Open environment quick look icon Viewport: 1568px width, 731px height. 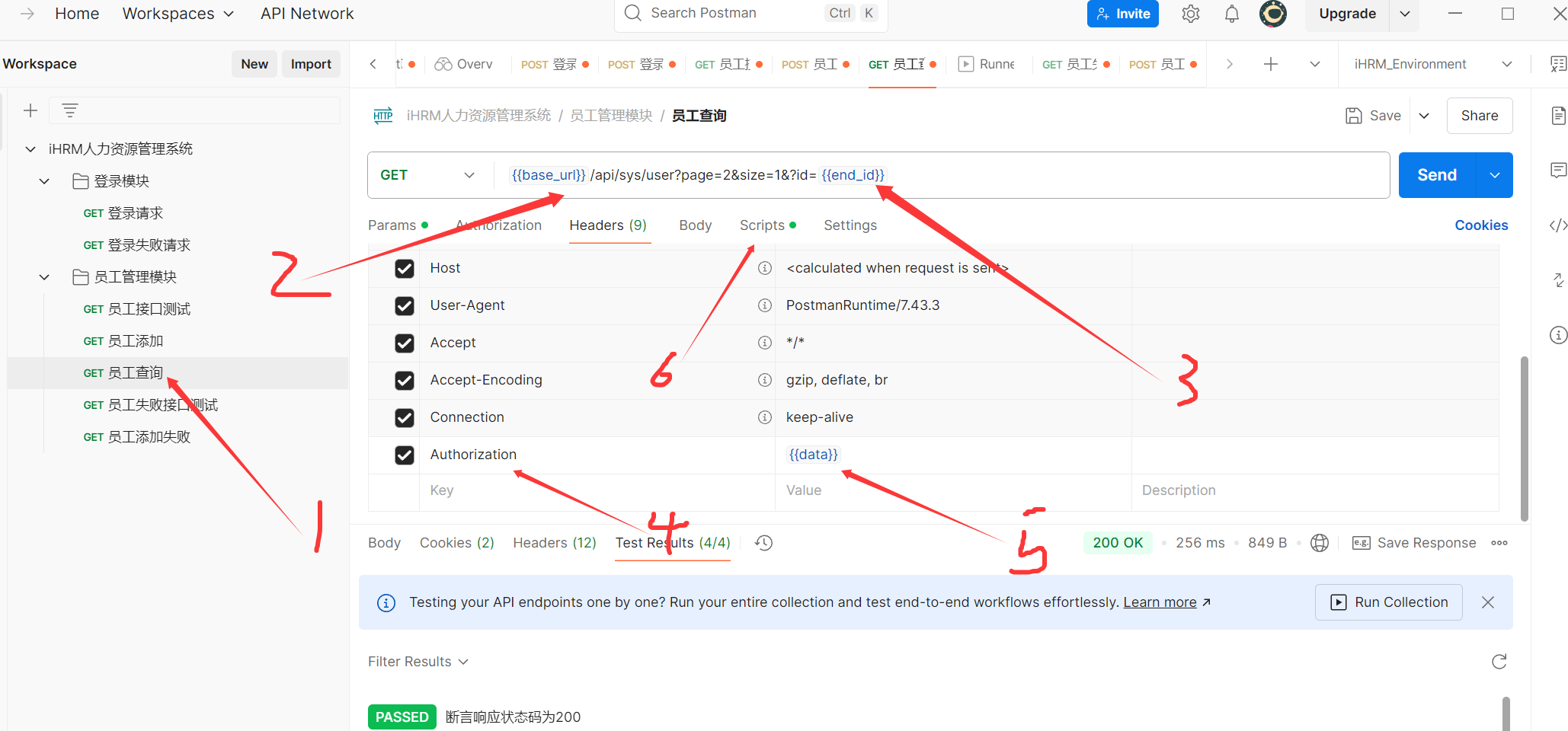coord(1558,64)
